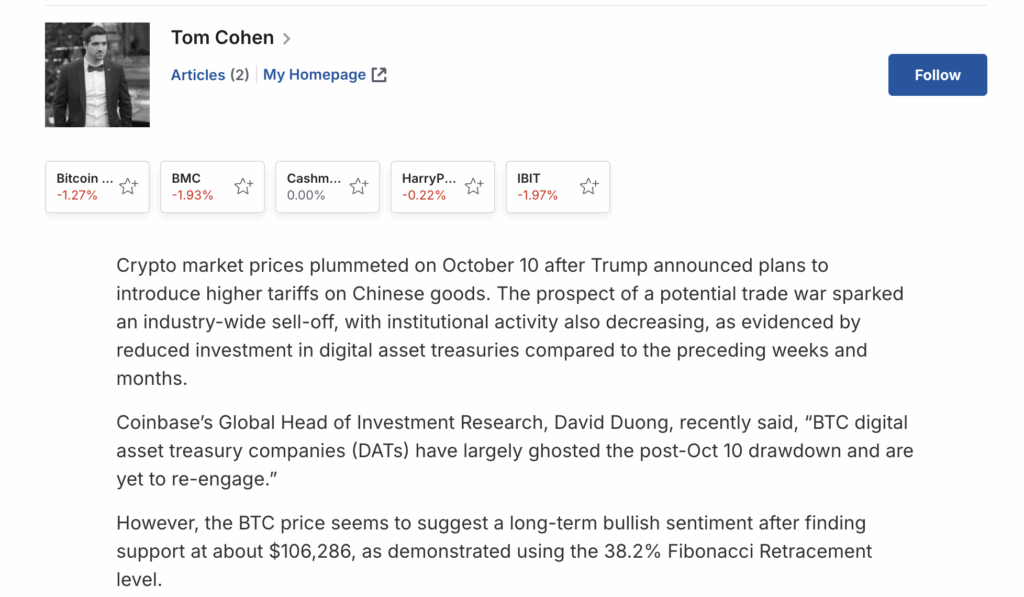Image resolution: width=1024 pixels, height=597 pixels.
Task: Select the BMC ticker name
Action: pyautogui.click(x=187, y=179)
